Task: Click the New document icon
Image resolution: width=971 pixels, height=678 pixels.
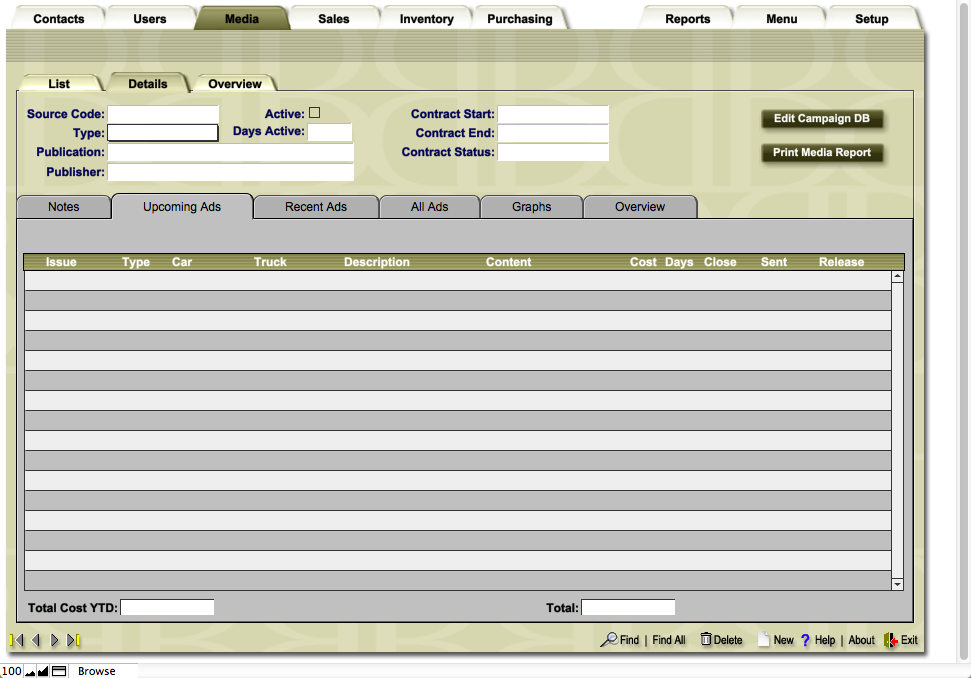Action: click(x=763, y=639)
